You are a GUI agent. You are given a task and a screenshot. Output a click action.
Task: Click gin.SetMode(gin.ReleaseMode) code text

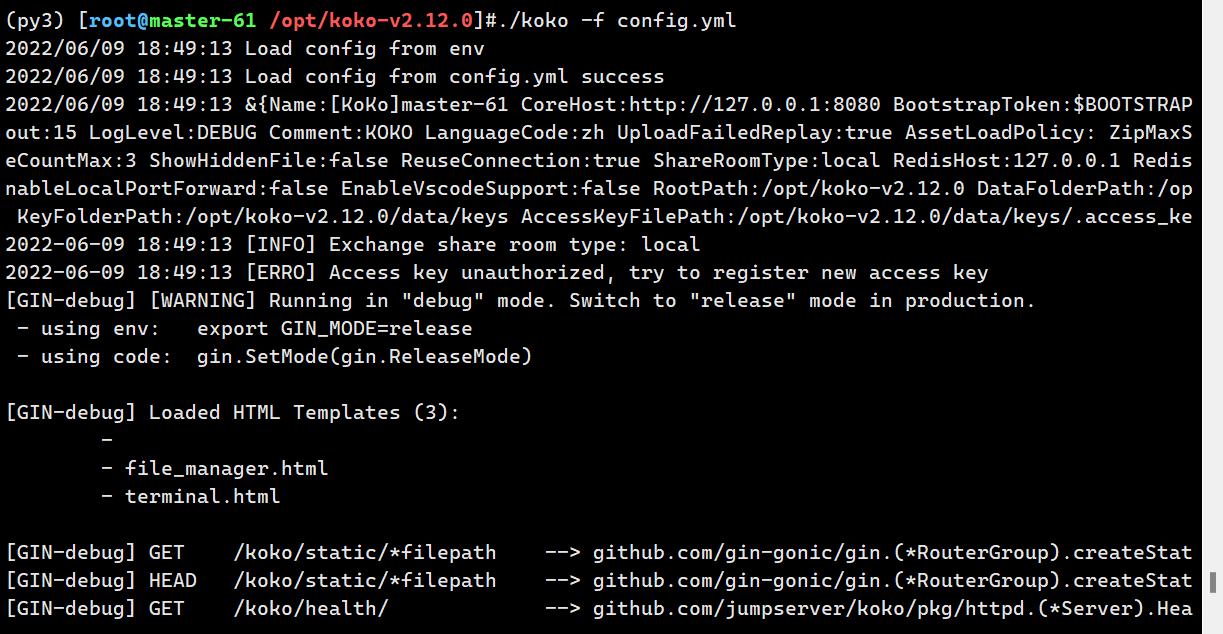click(365, 356)
